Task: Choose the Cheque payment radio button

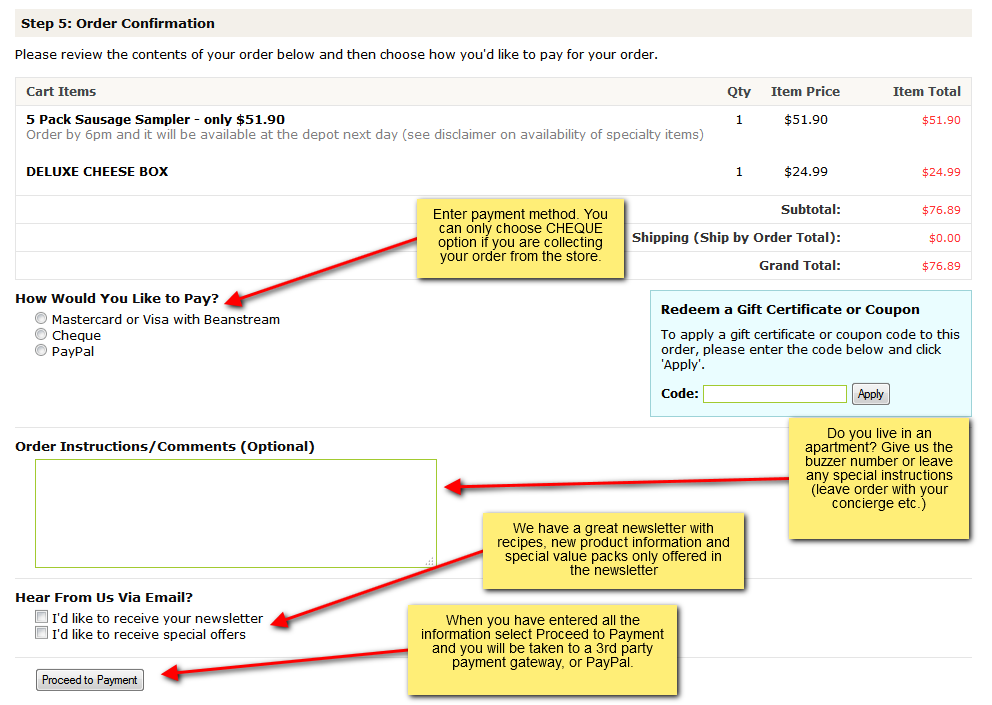Action: point(41,335)
